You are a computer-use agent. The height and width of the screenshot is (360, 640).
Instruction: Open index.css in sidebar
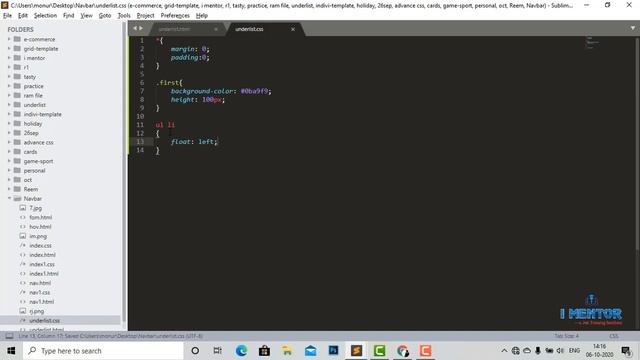(40, 246)
